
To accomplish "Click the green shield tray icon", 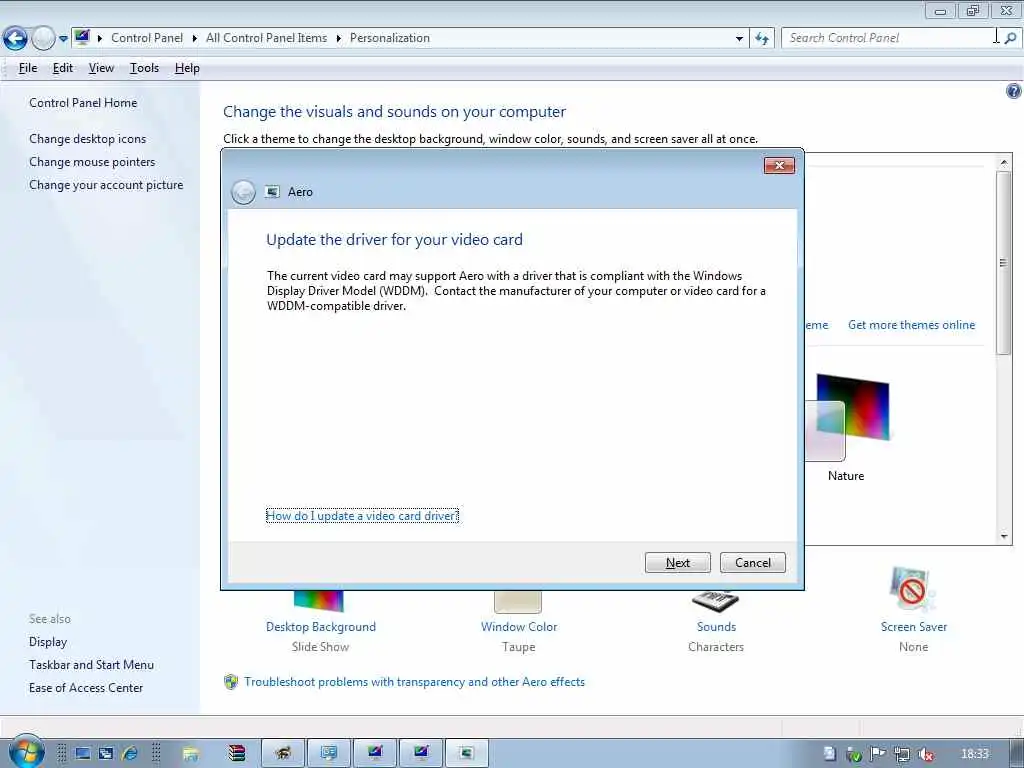I will [x=854, y=754].
